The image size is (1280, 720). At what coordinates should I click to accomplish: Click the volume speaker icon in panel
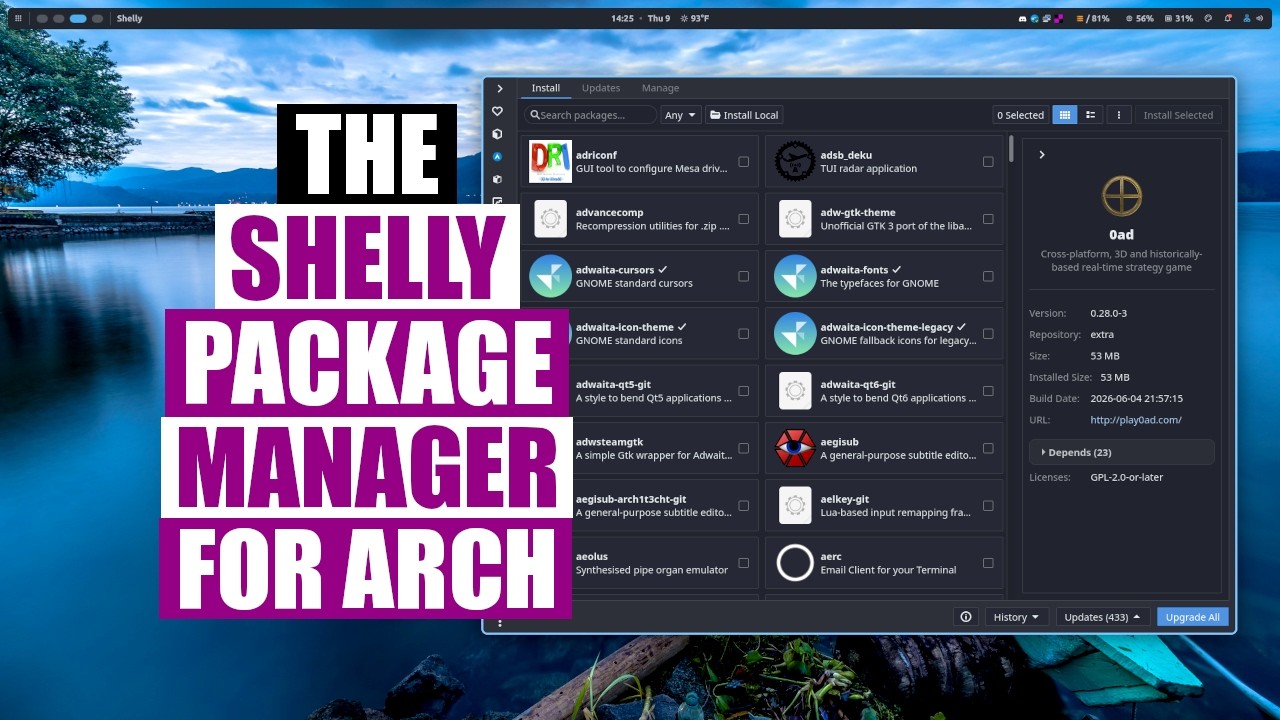(1262, 18)
